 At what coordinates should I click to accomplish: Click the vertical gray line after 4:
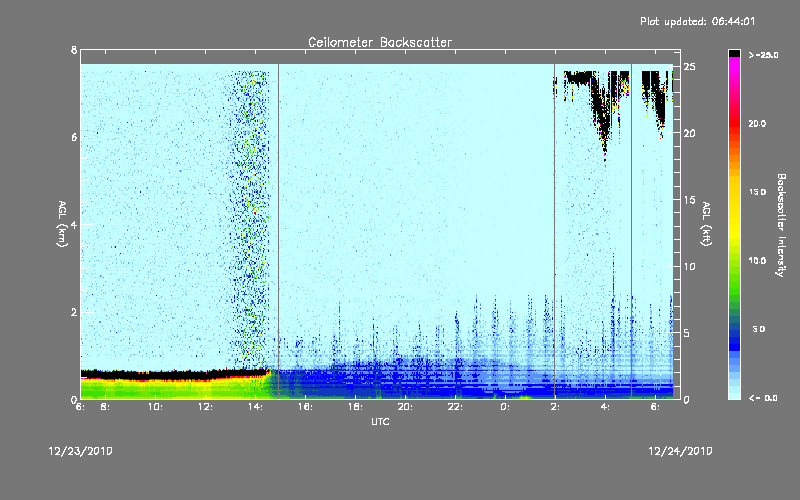(x=631, y=231)
